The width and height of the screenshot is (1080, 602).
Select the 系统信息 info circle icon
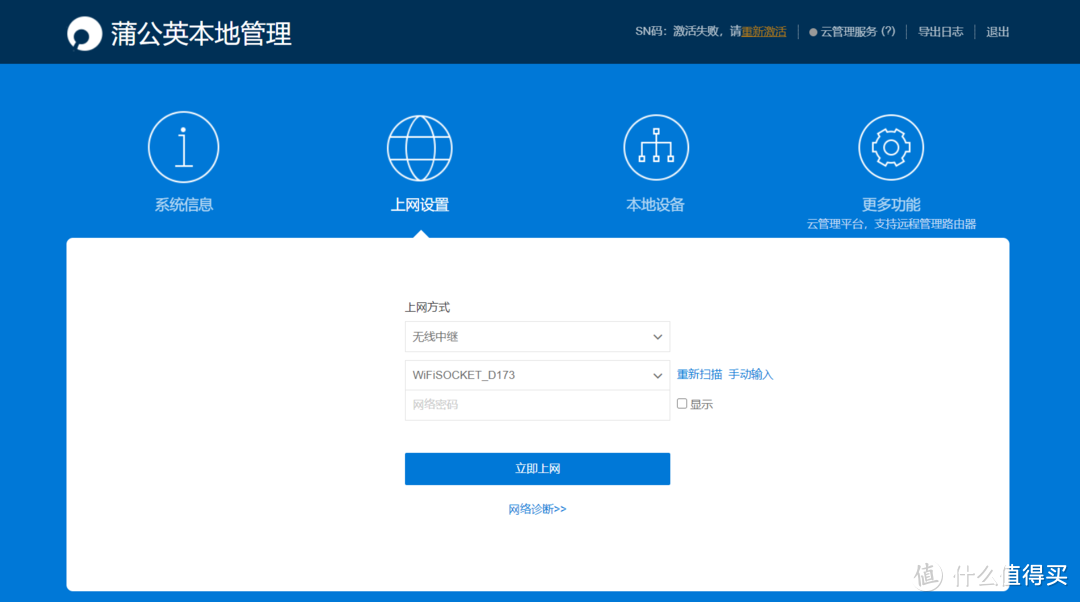point(183,146)
